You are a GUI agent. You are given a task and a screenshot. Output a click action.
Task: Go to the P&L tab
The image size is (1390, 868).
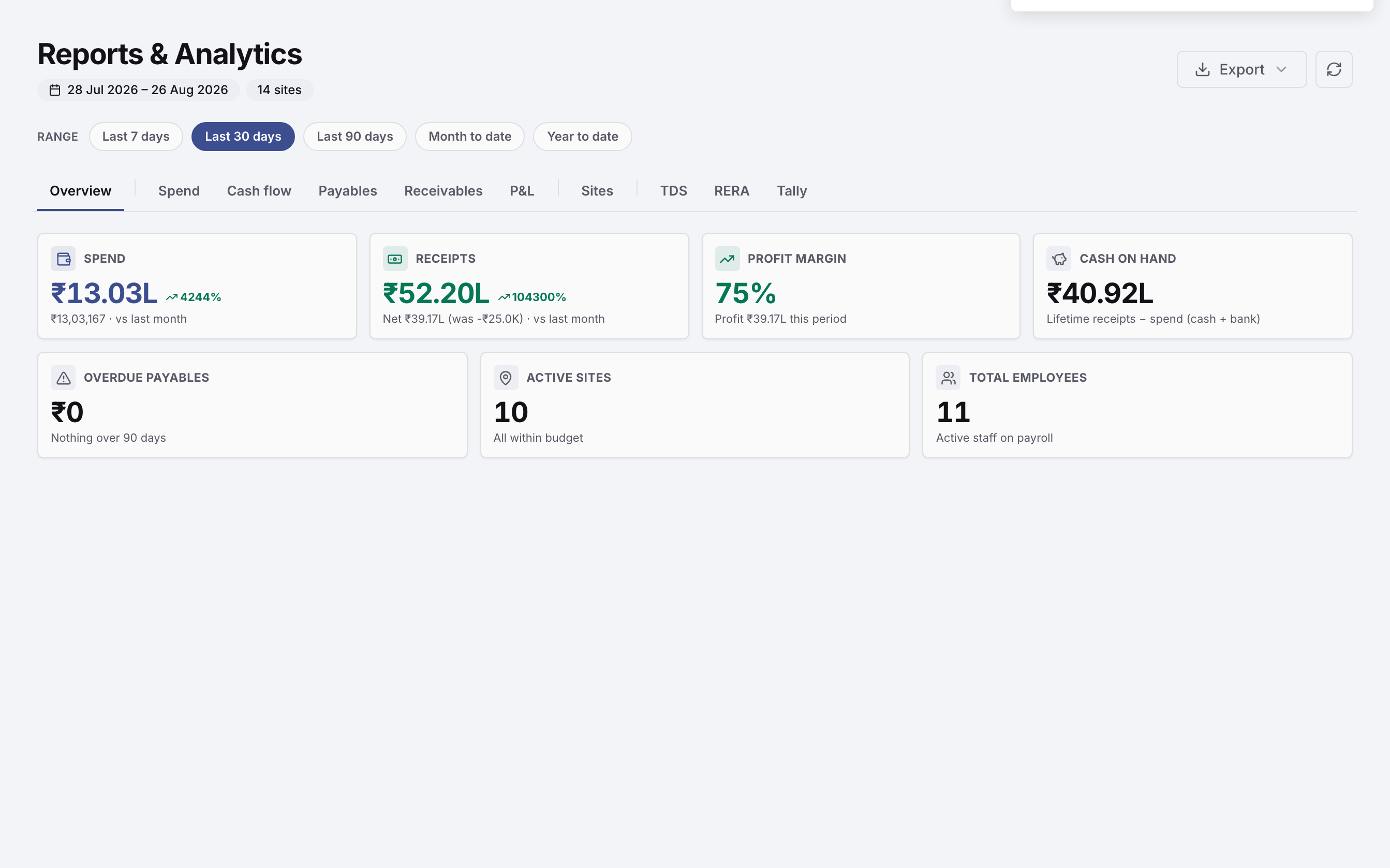click(x=522, y=191)
